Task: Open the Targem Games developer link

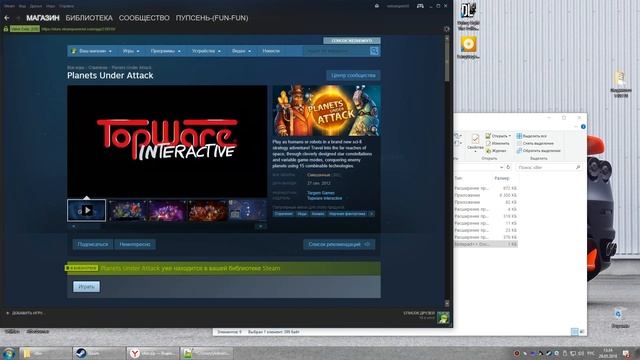Action: click(x=321, y=193)
